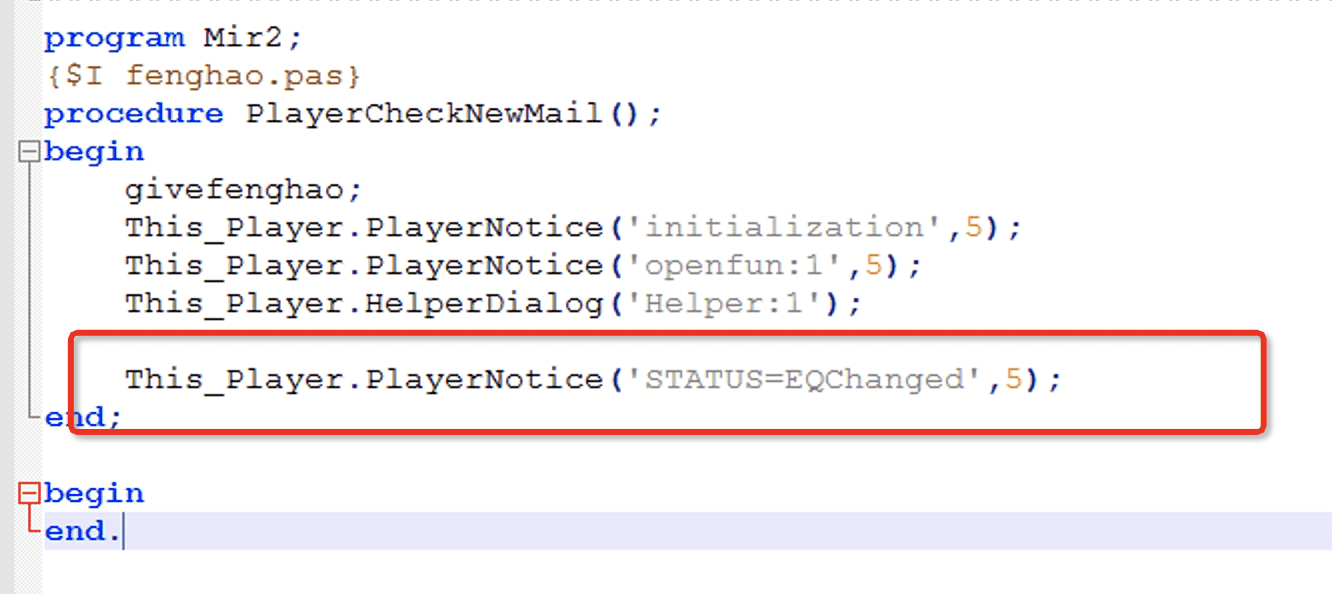Click the 'initialization' string literal
This screenshot has height=594, width=1332.
coord(785,228)
